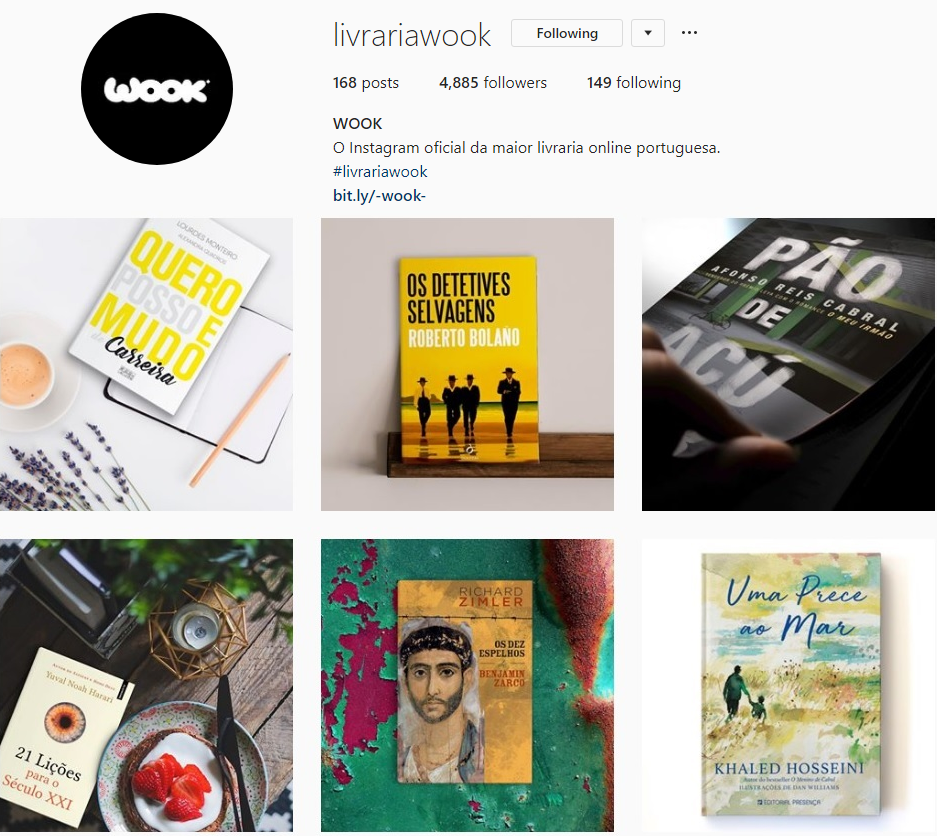View the 149 following list
This screenshot has width=938, height=836.
click(634, 83)
